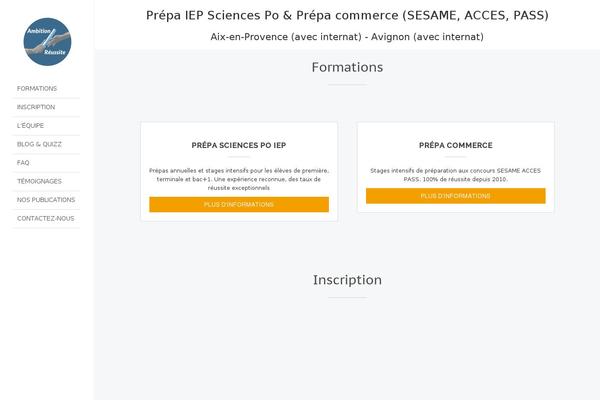Screen dimensions: 600x400
Task: Click the Inscription section heading
Action: click(347, 280)
